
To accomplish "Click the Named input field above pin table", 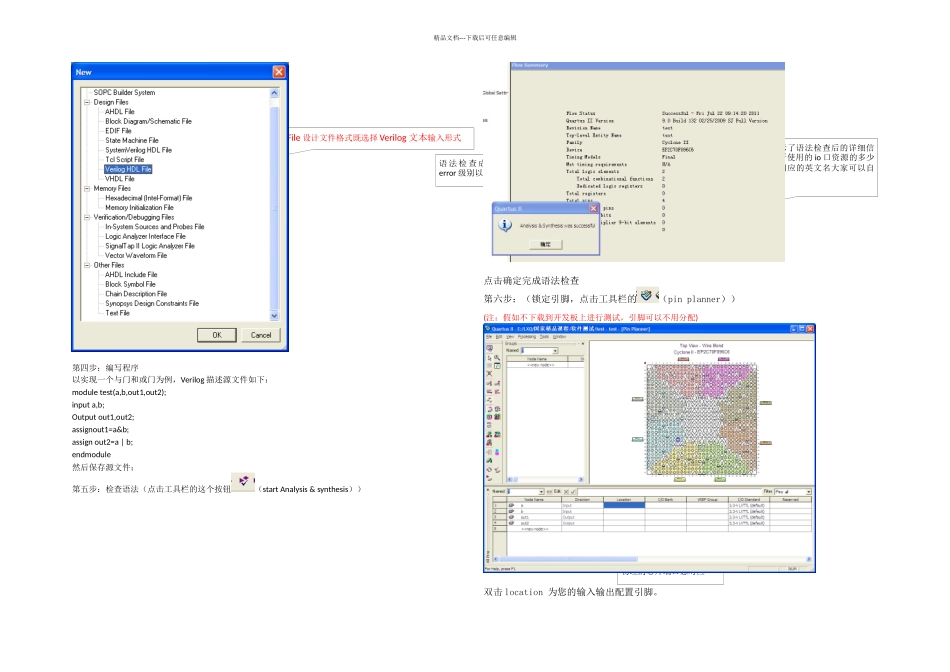I will [522, 491].
